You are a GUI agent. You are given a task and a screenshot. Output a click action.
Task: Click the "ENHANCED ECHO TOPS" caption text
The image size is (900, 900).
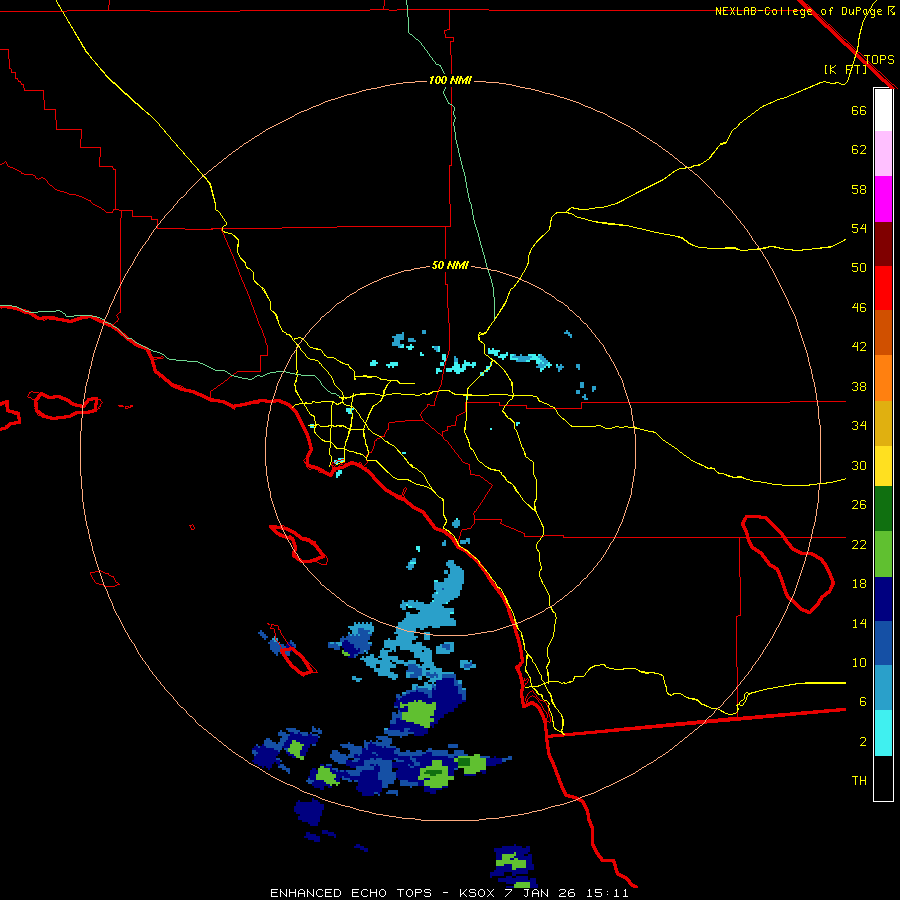(x=351, y=893)
